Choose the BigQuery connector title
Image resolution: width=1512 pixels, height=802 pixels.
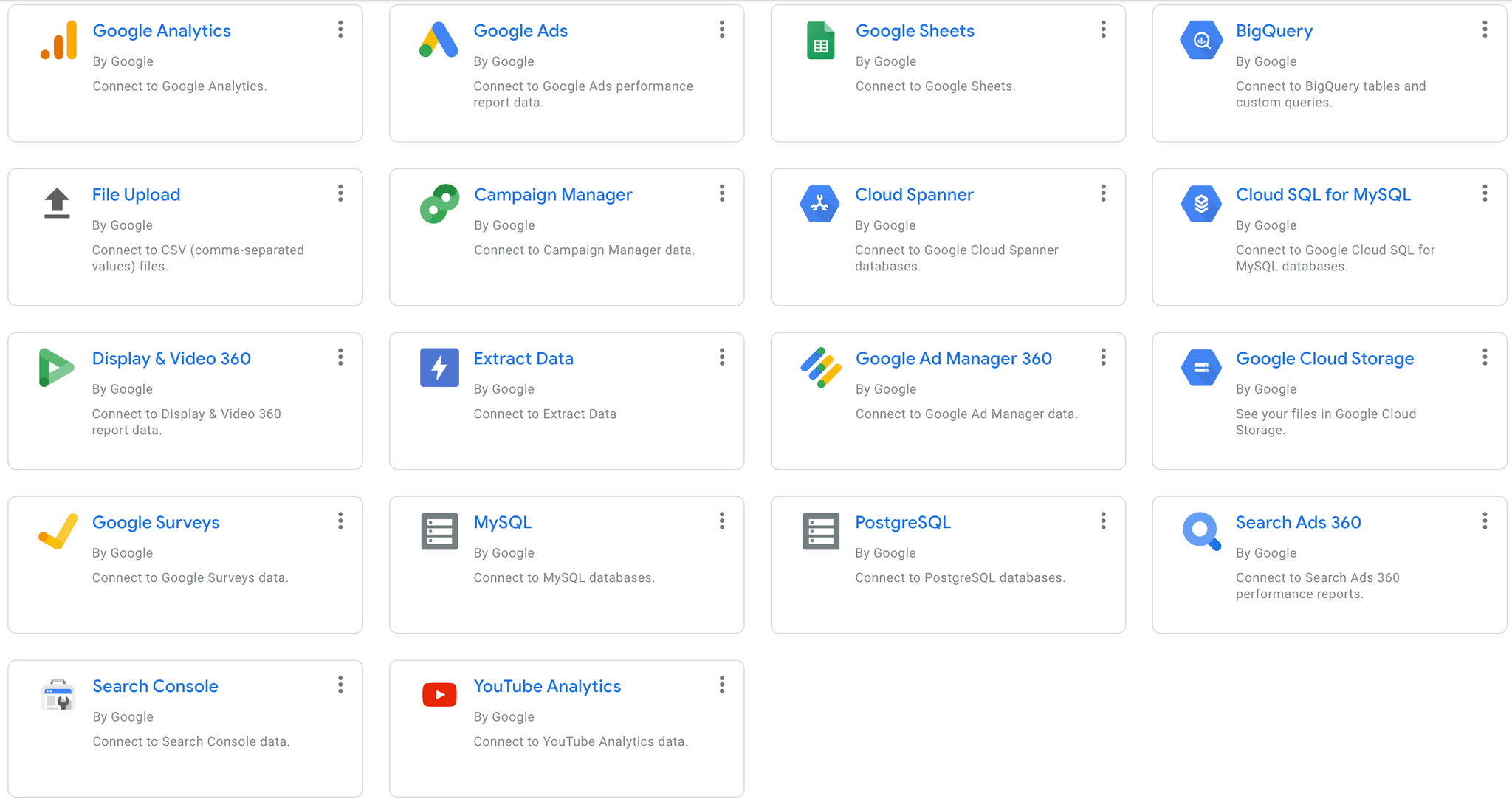(x=1274, y=31)
